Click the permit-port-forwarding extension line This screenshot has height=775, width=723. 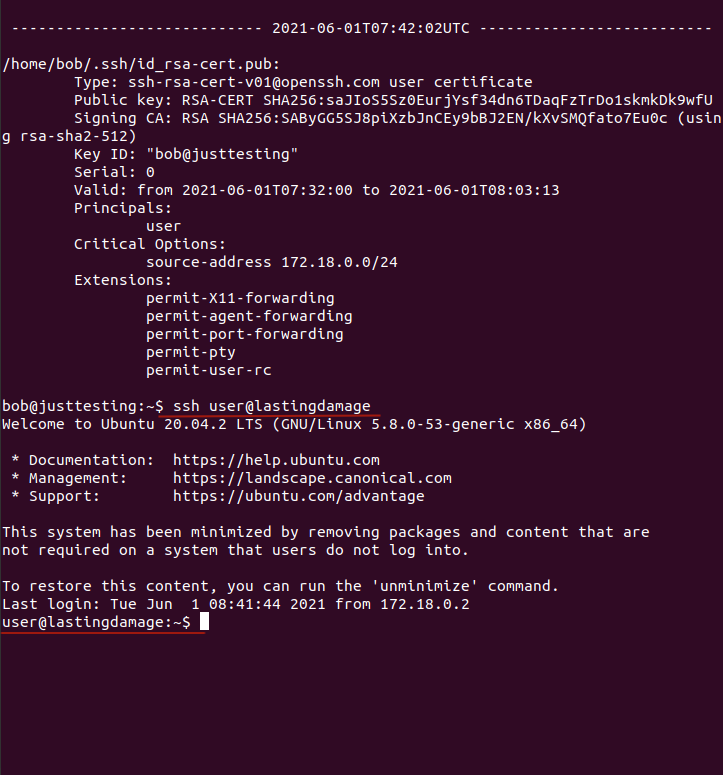point(245,334)
